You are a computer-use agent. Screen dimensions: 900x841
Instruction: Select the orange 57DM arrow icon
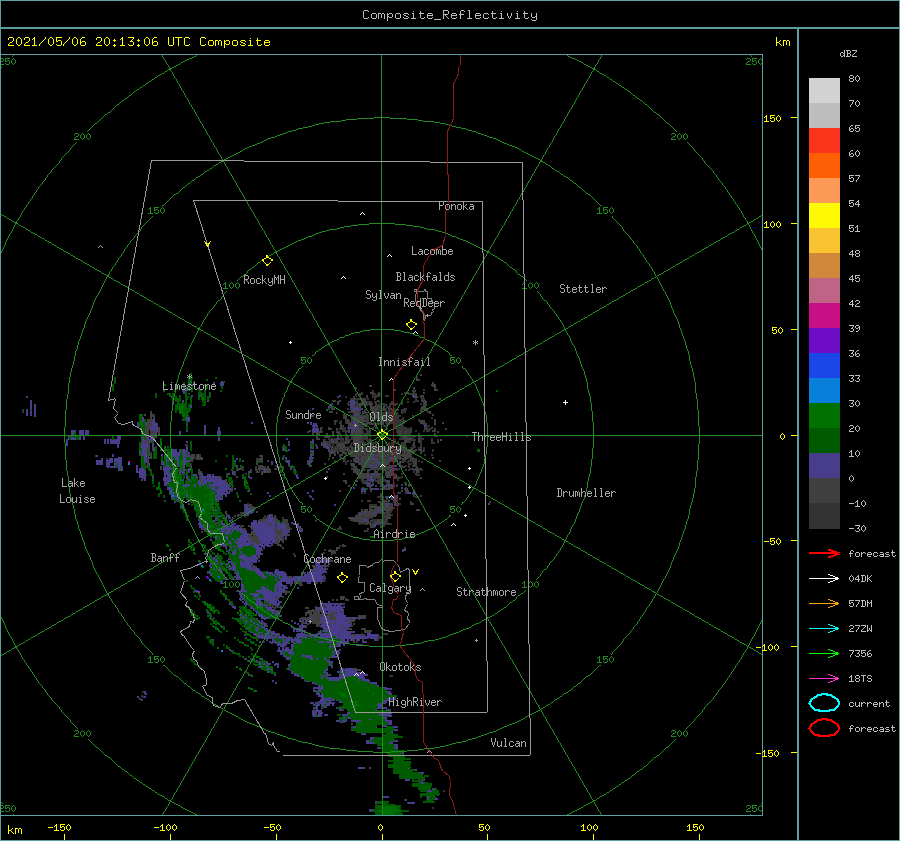tap(824, 603)
